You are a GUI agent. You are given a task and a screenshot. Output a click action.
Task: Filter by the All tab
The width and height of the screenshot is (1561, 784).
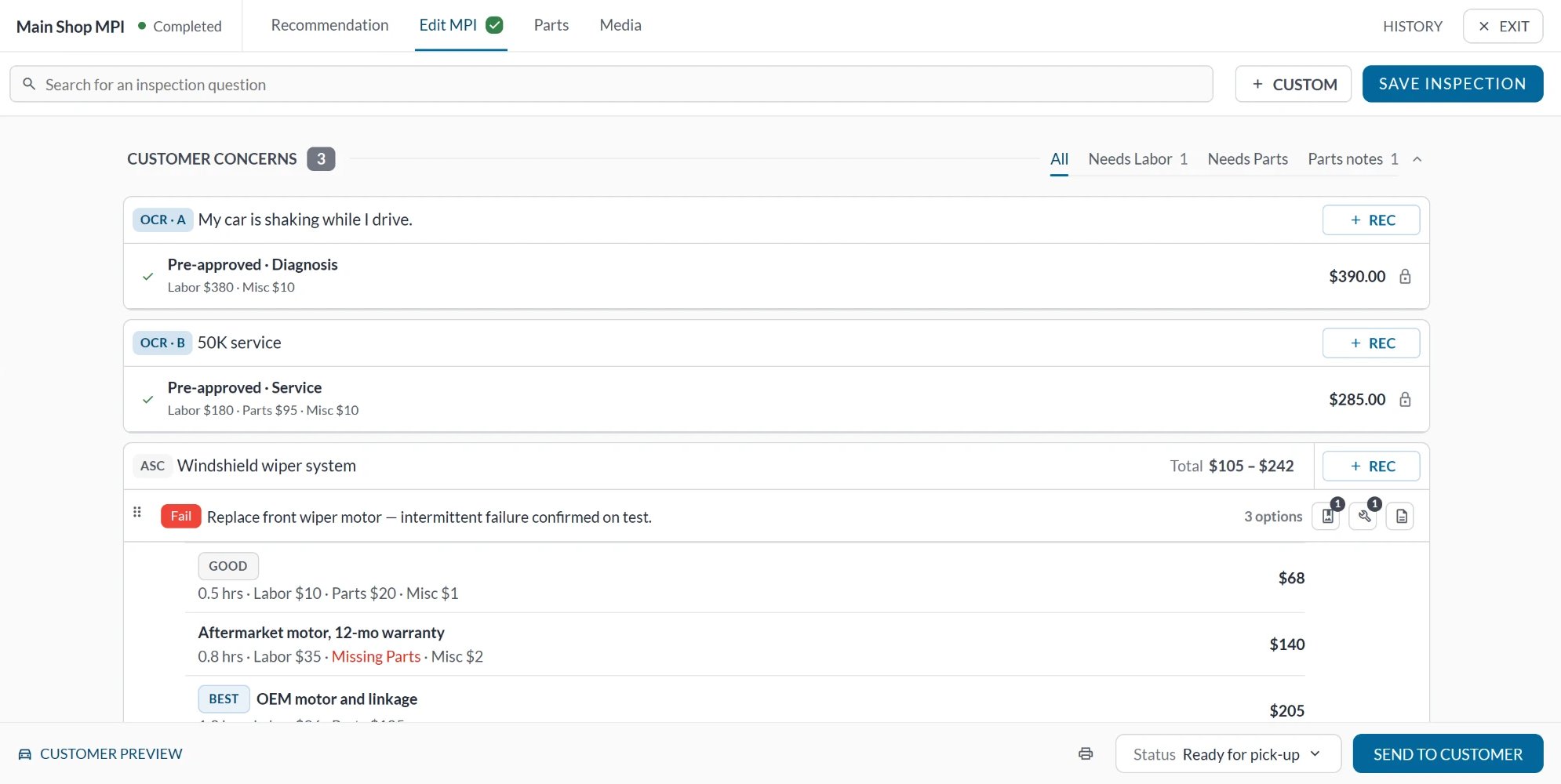[1060, 159]
